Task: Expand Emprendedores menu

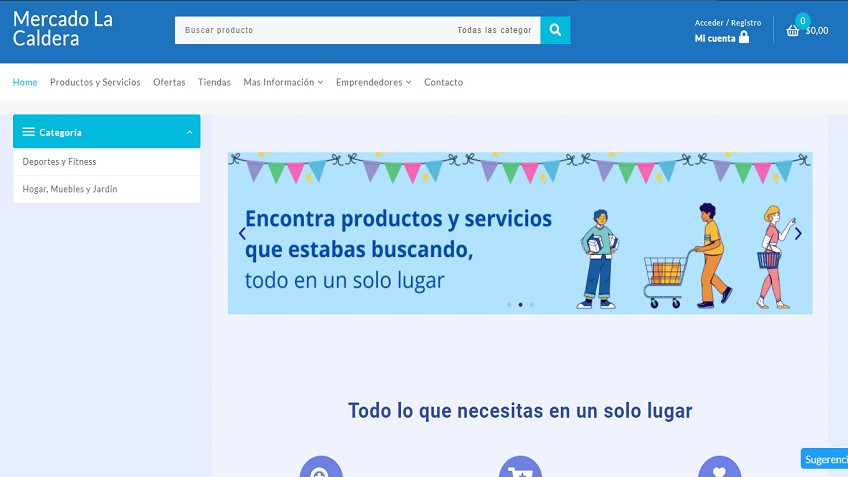Action: click(x=373, y=82)
